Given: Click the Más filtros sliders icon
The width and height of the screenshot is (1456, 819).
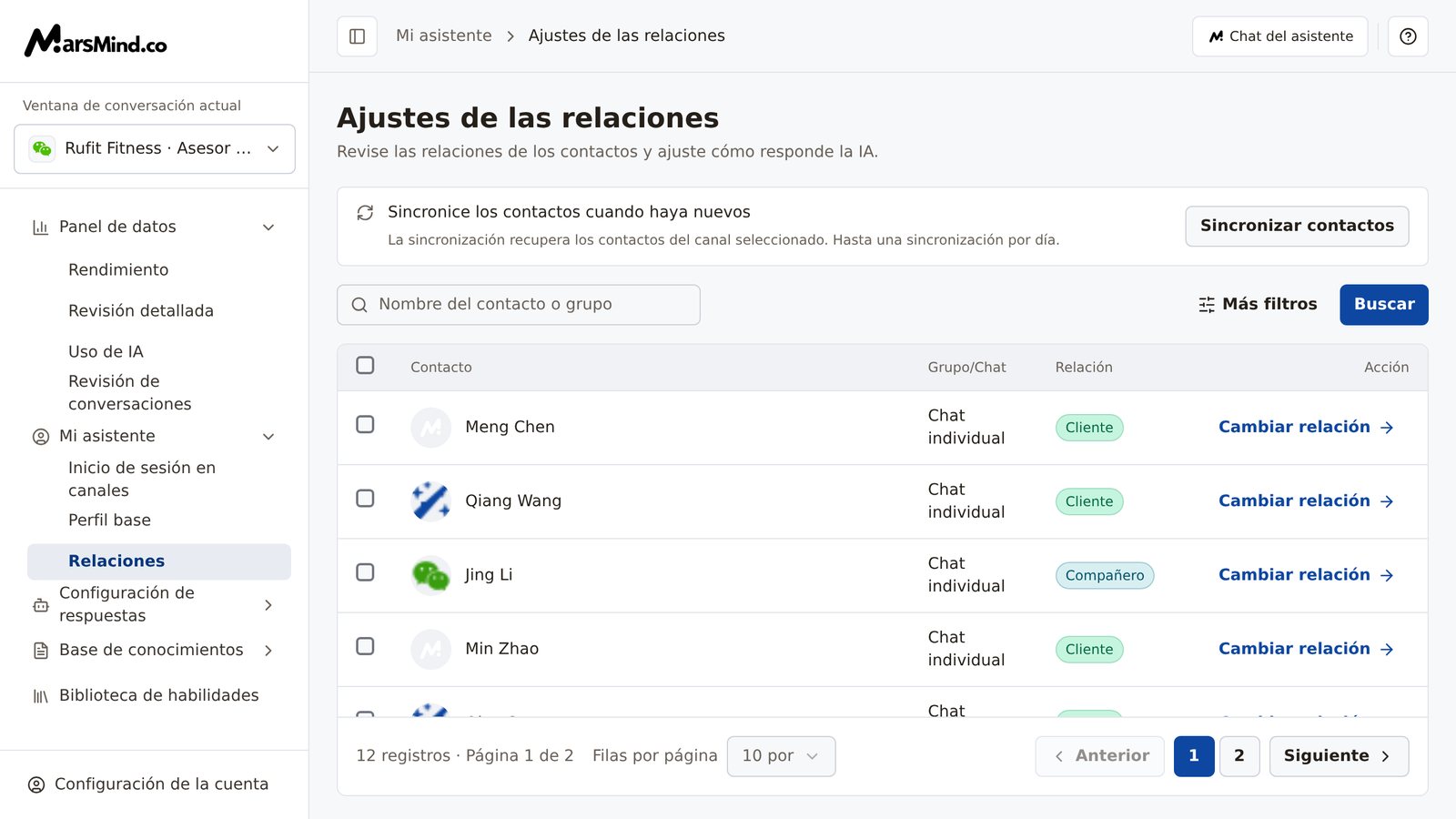Looking at the screenshot, I should [1207, 305].
